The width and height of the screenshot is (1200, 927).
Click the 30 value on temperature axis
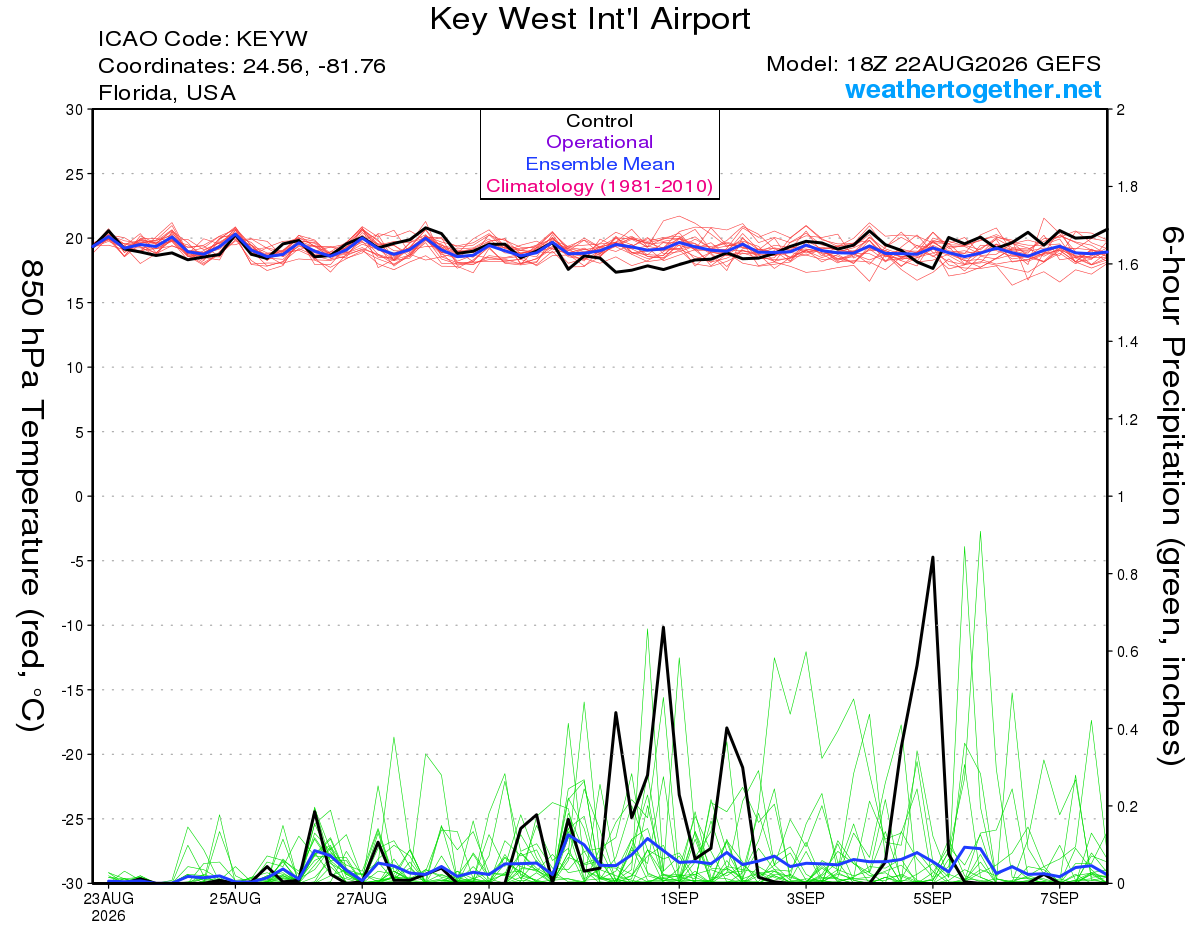click(75, 109)
